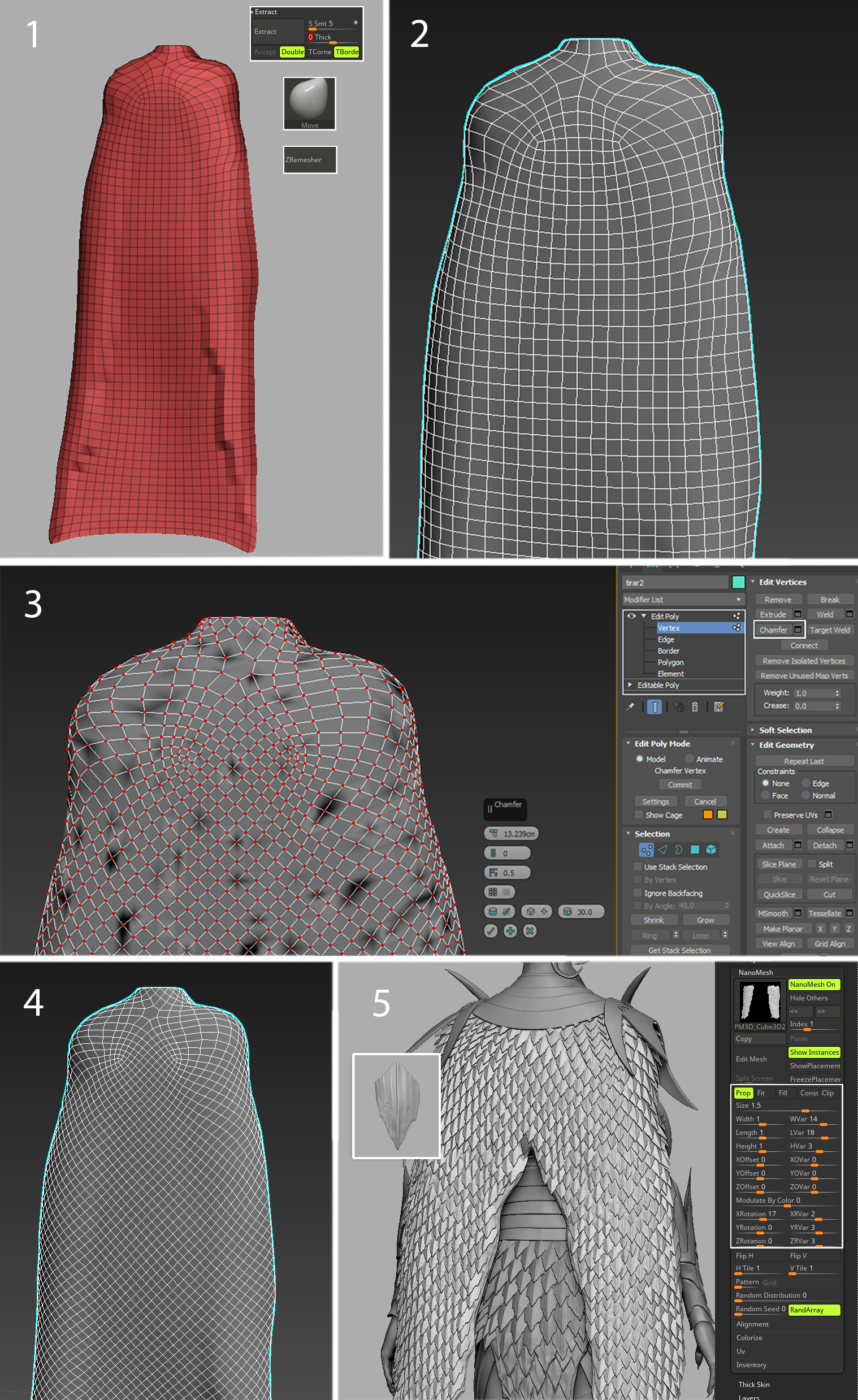Open Preserve UVs settings box icon
The width and height of the screenshot is (858, 1400).
tap(829, 815)
